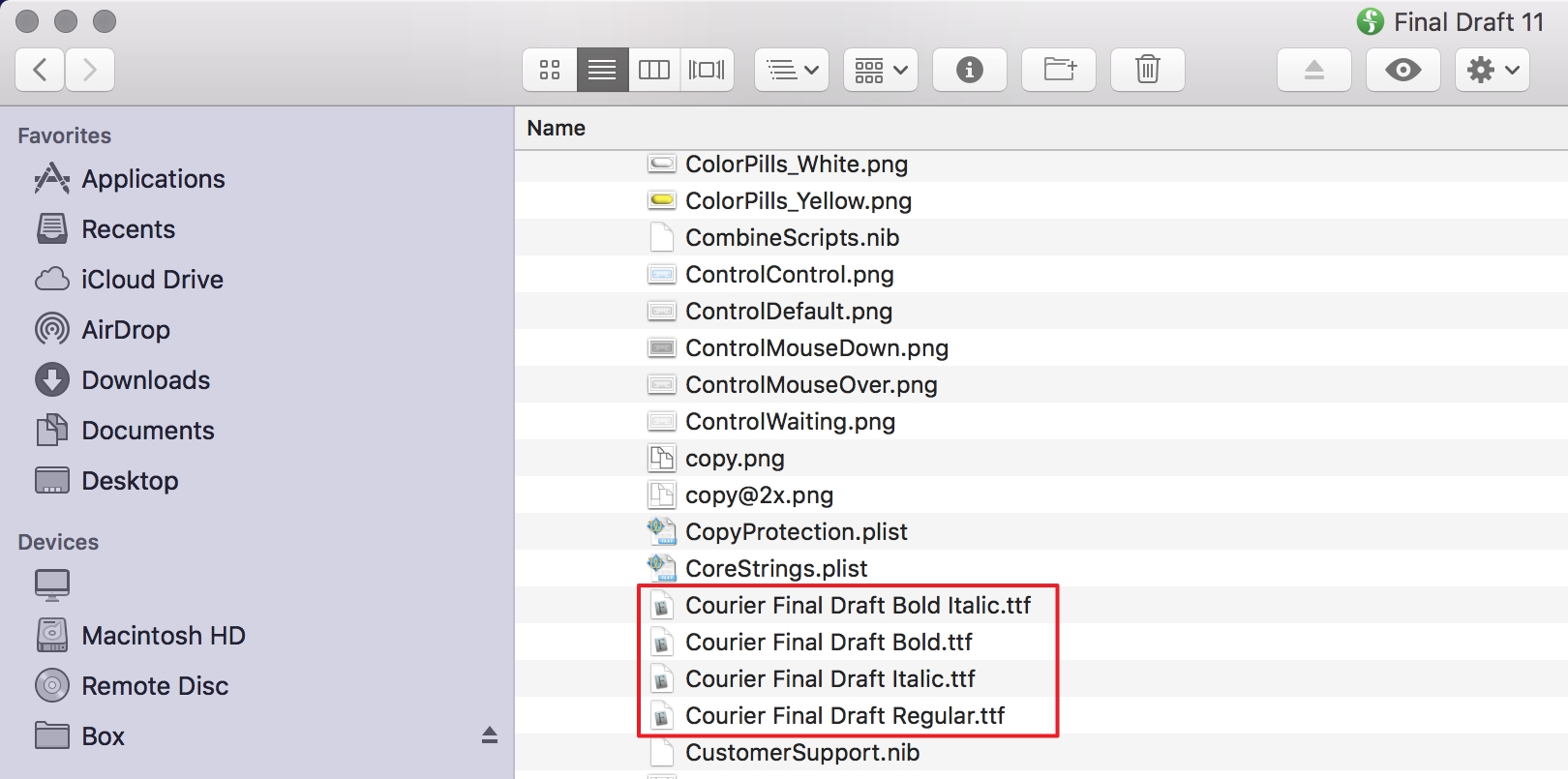The image size is (1568, 779).
Task: Open AirDrop in the sidebar
Action: click(x=126, y=330)
